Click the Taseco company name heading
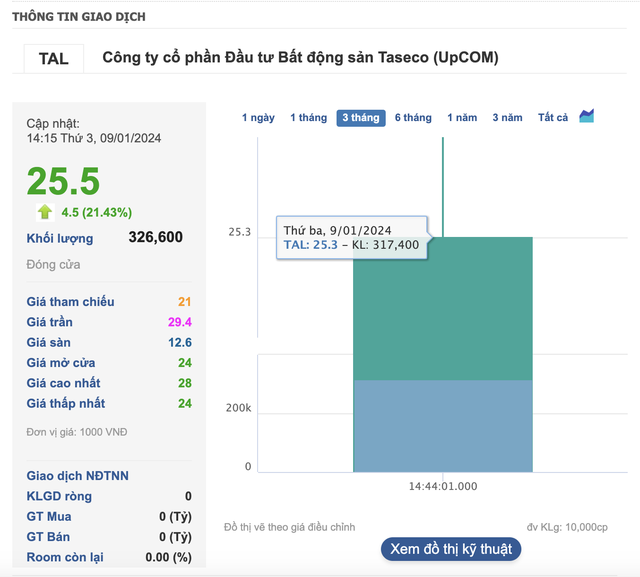The image size is (640, 577). [300, 58]
